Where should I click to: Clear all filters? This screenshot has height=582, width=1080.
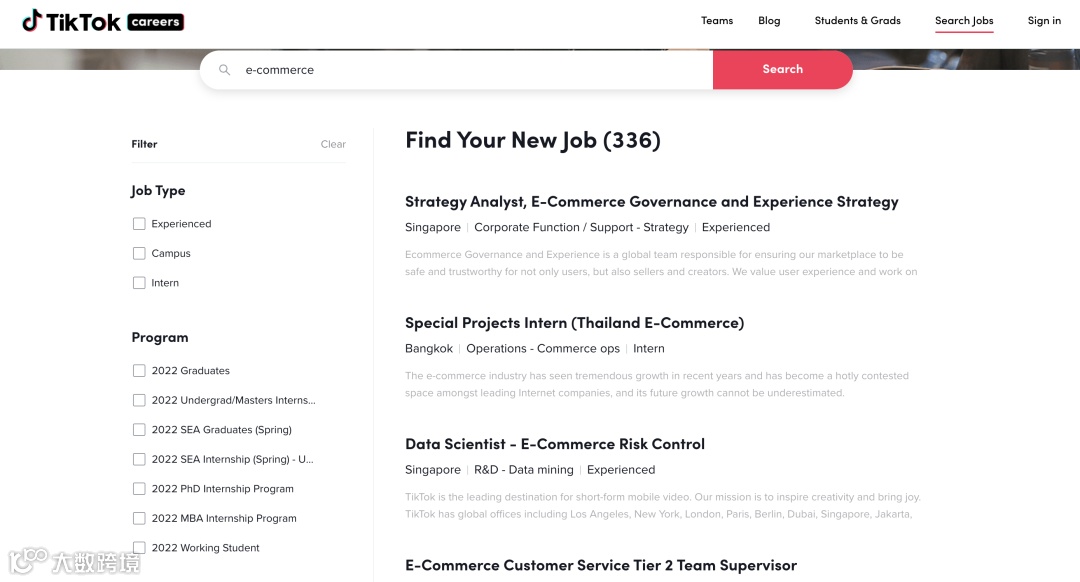click(x=333, y=144)
